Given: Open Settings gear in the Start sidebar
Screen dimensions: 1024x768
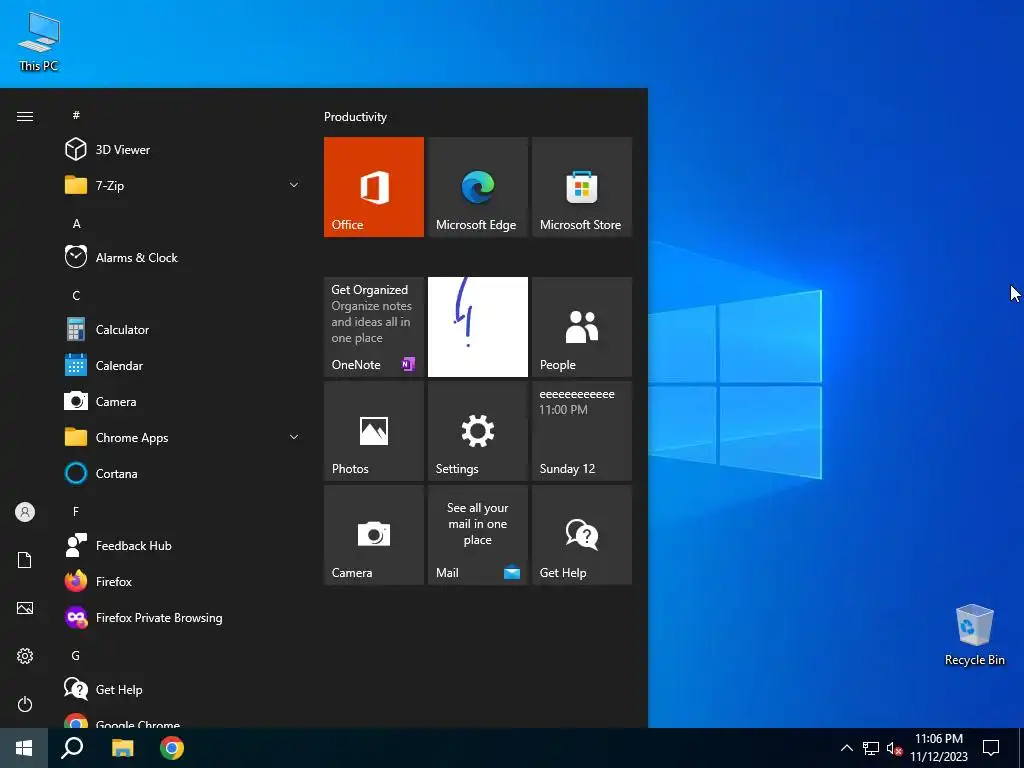Looking at the screenshot, I should (25, 656).
